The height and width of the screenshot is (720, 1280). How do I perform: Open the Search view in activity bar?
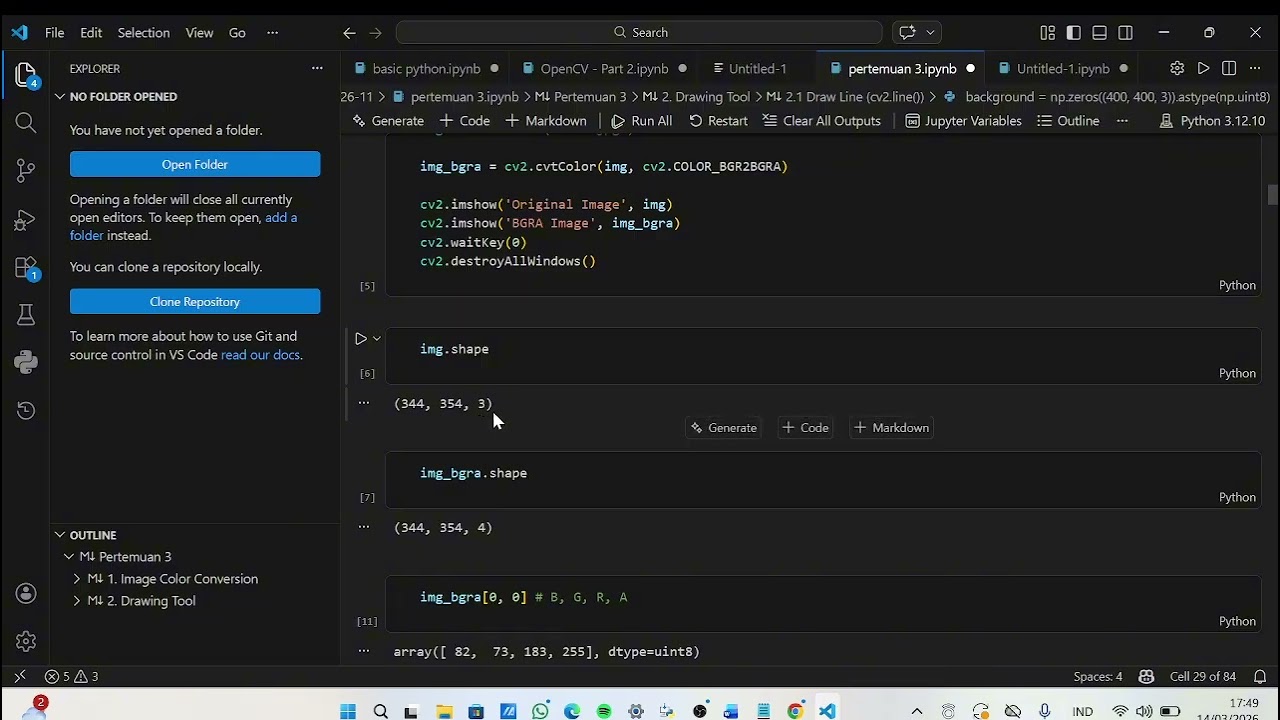pos(26,123)
